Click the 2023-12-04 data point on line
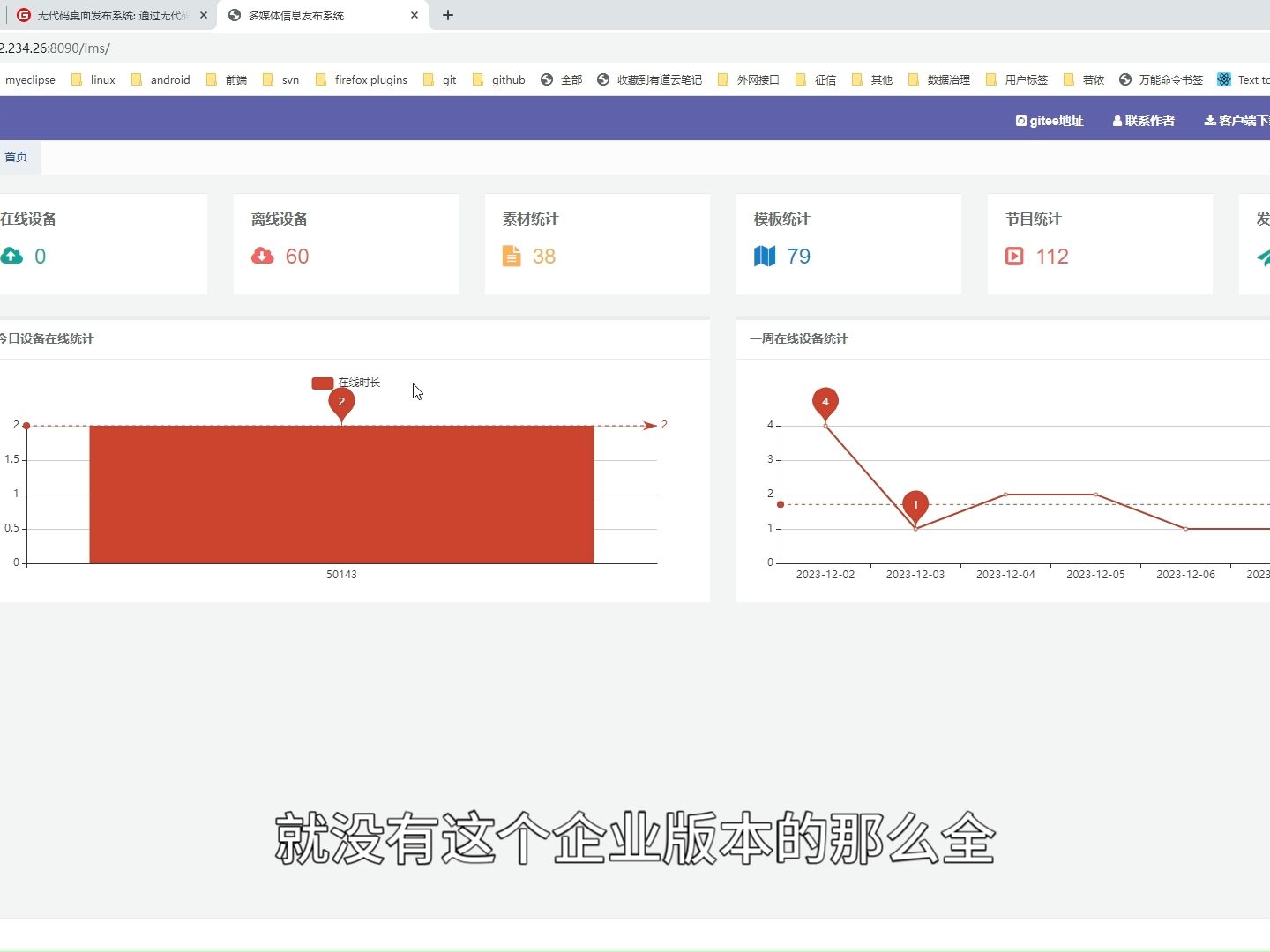The width and height of the screenshot is (1270, 952). [x=1005, y=495]
